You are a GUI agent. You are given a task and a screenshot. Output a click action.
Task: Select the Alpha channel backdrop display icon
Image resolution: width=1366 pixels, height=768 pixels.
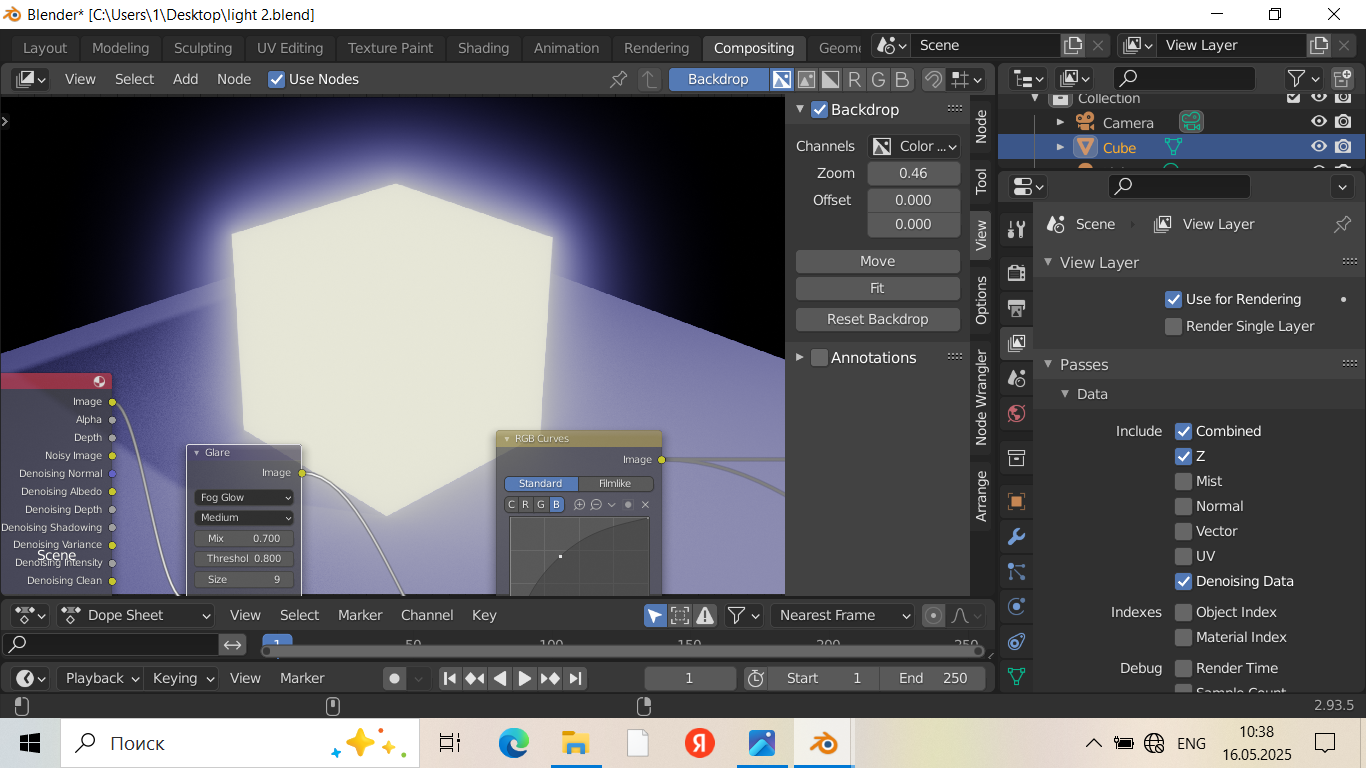coord(829,80)
